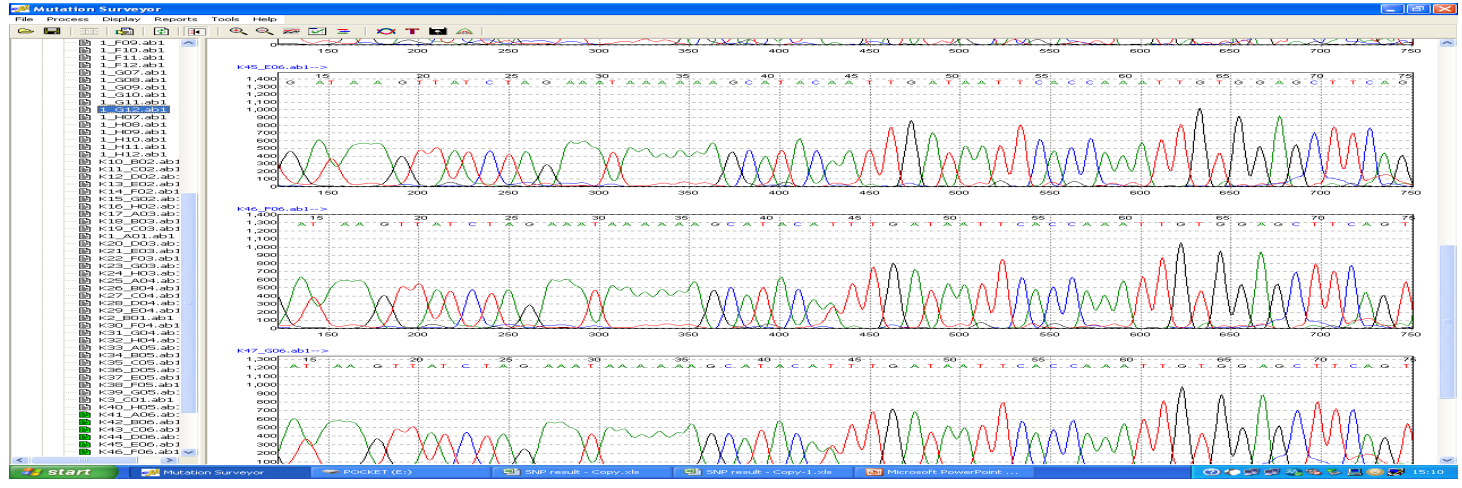Click the grayed-out table toolbar icon next to Save

coord(89,31)
